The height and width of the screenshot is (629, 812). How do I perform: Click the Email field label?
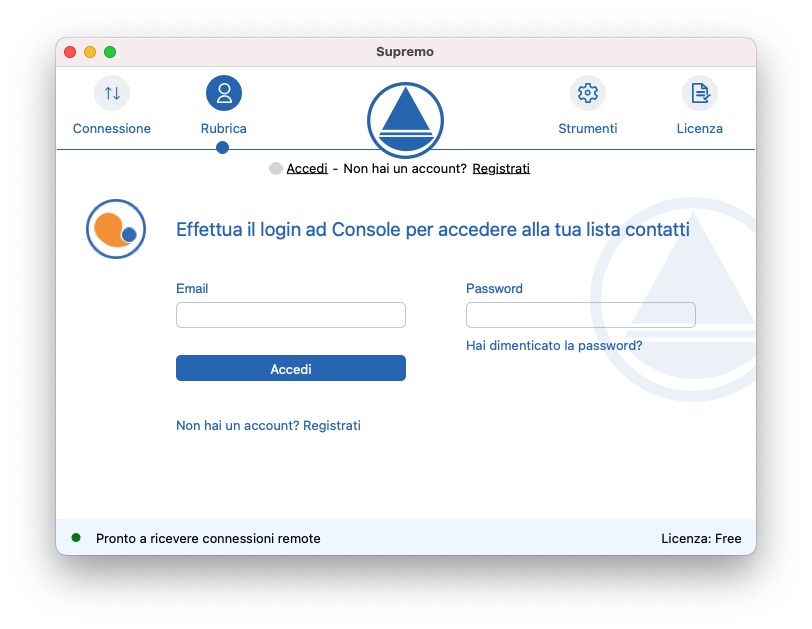tap(192, 288)
